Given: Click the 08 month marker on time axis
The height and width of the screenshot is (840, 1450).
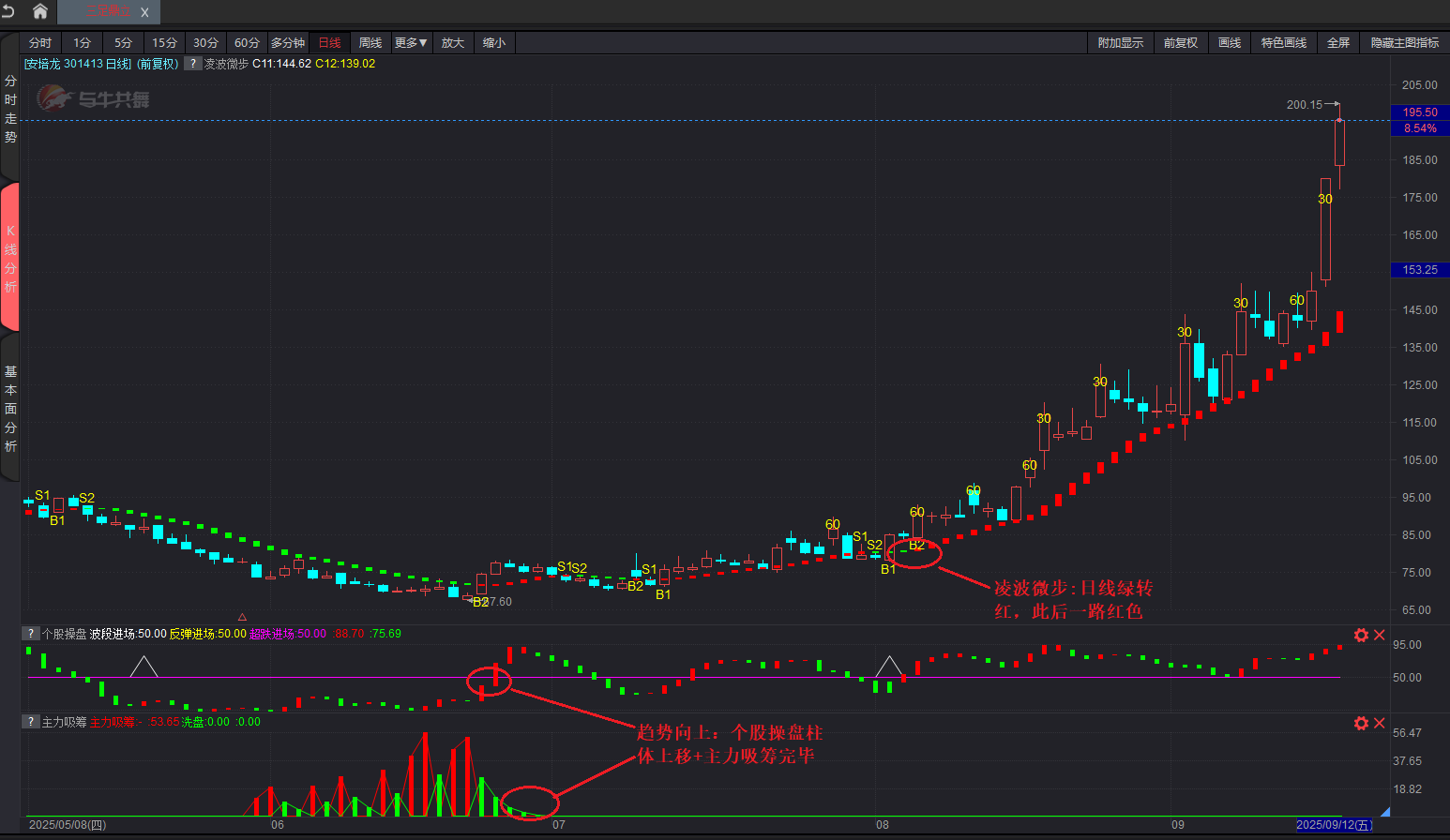Looking at the screenshot, I should coord(883,825).
